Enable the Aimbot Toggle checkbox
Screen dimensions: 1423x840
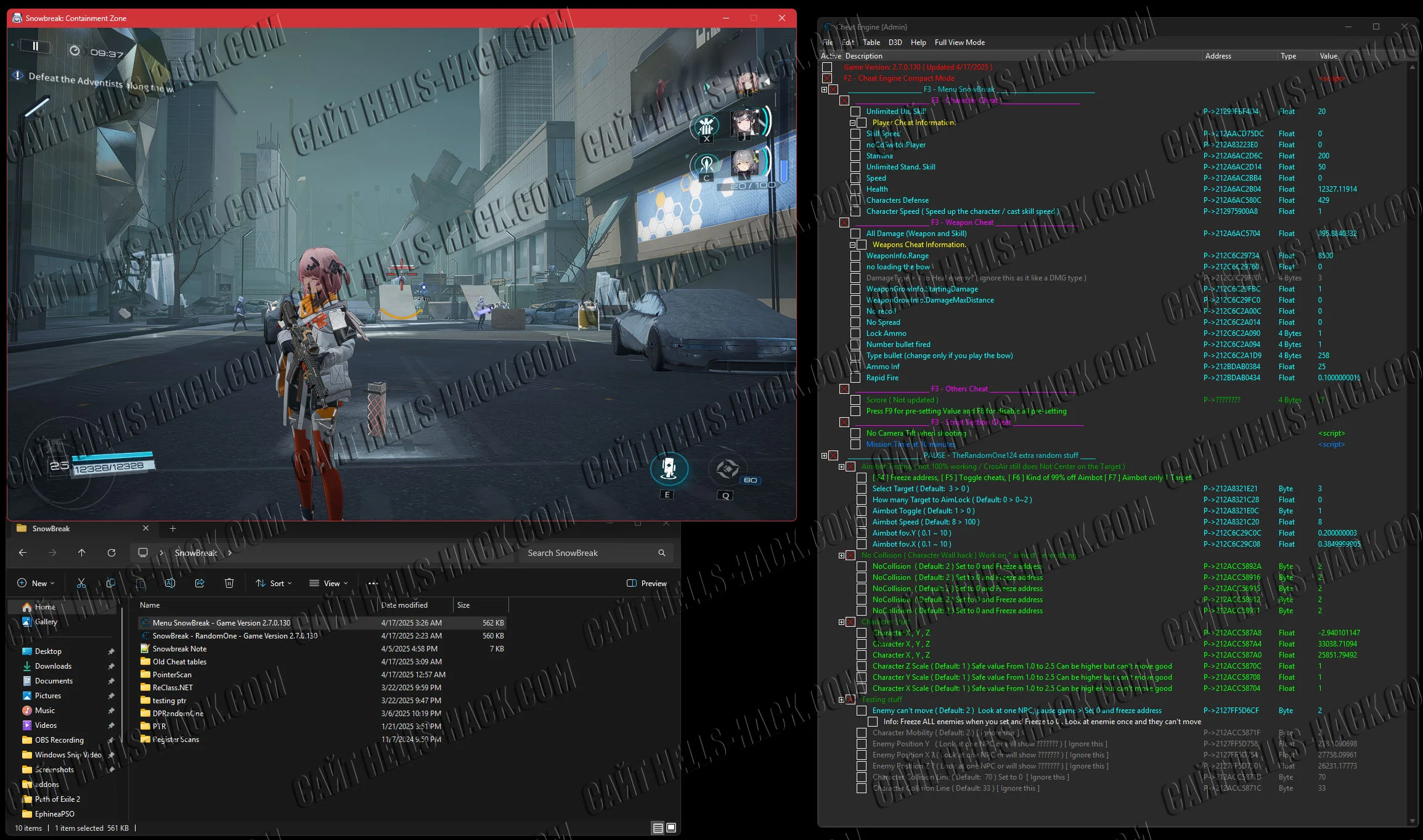coord(862,511)
